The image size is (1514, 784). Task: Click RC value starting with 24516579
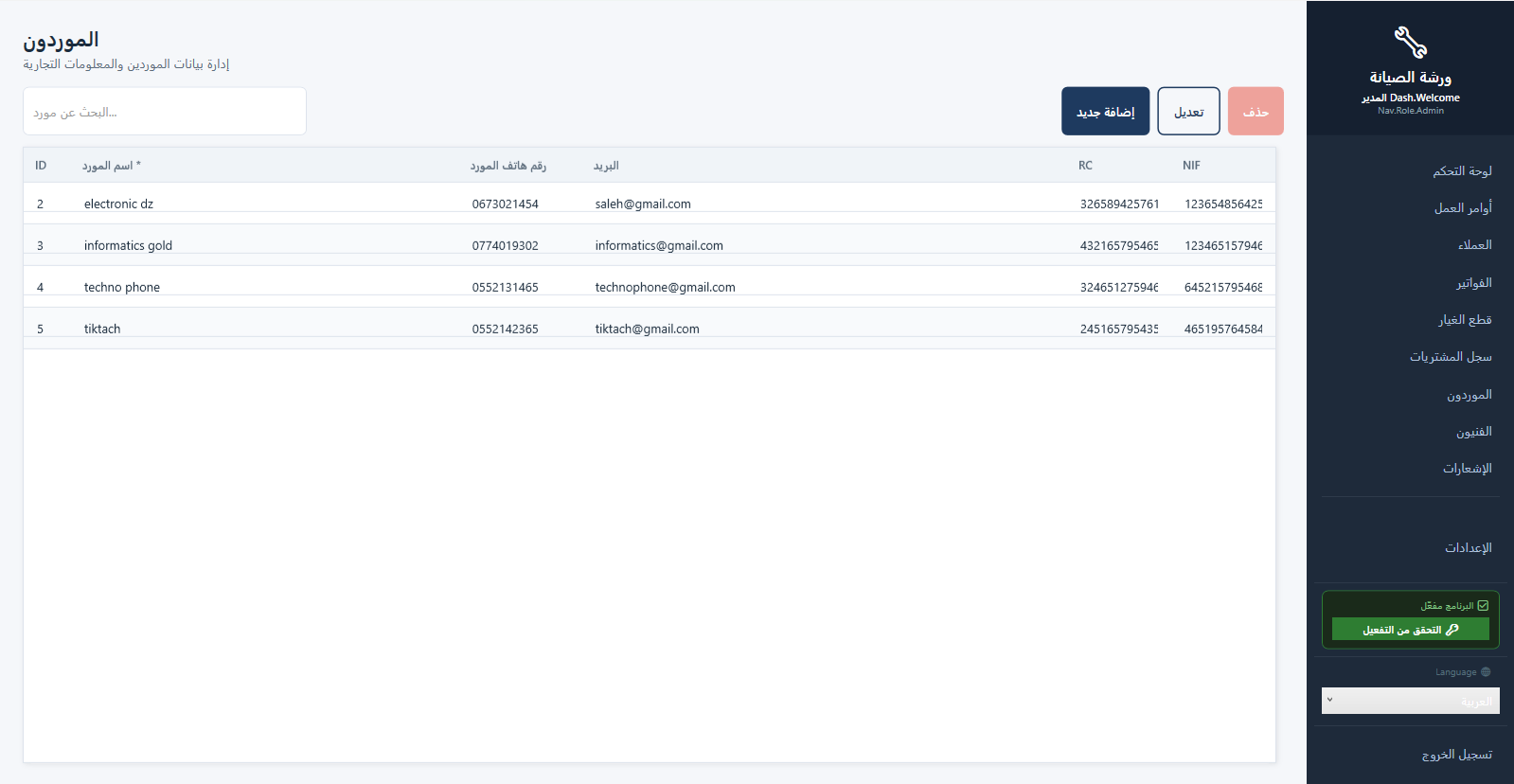pos(1119,330)
